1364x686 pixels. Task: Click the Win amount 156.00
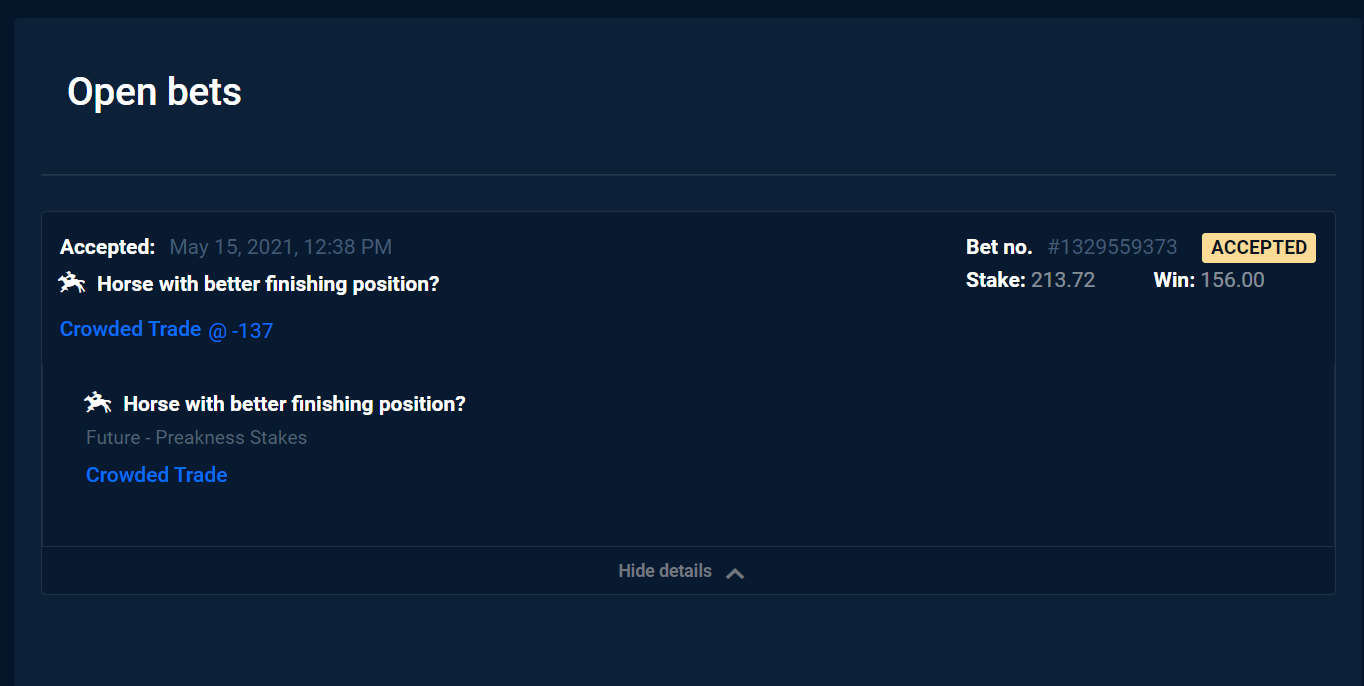(x=1232, y=280)
